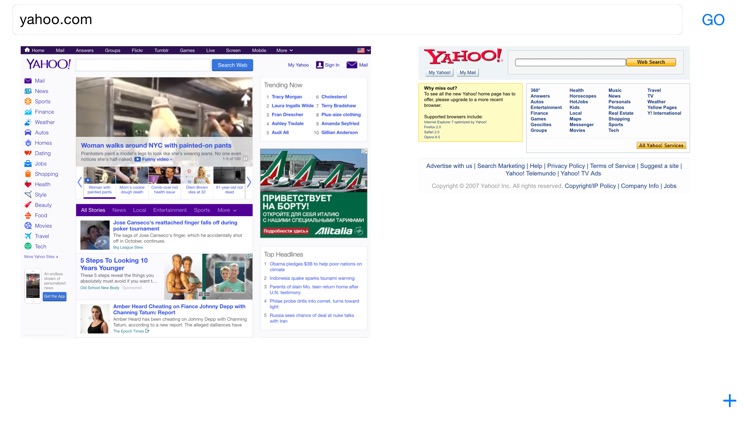Open the Terms of Service link

pos(612,166)
